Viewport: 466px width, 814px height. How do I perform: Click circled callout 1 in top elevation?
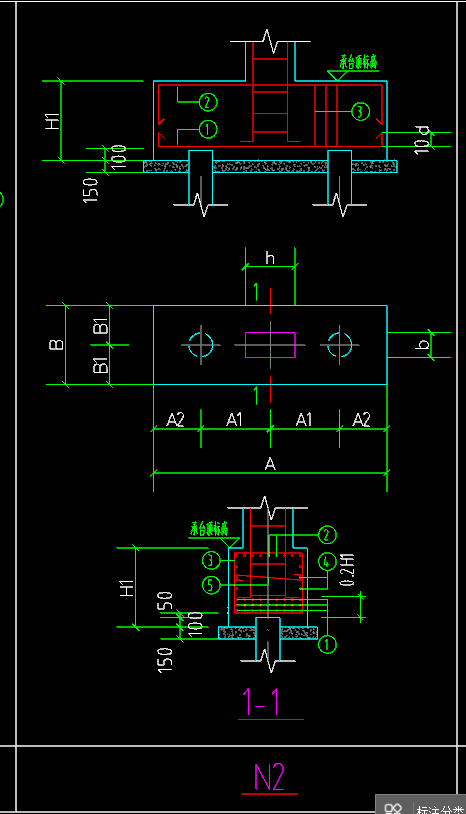click(208, 129)
